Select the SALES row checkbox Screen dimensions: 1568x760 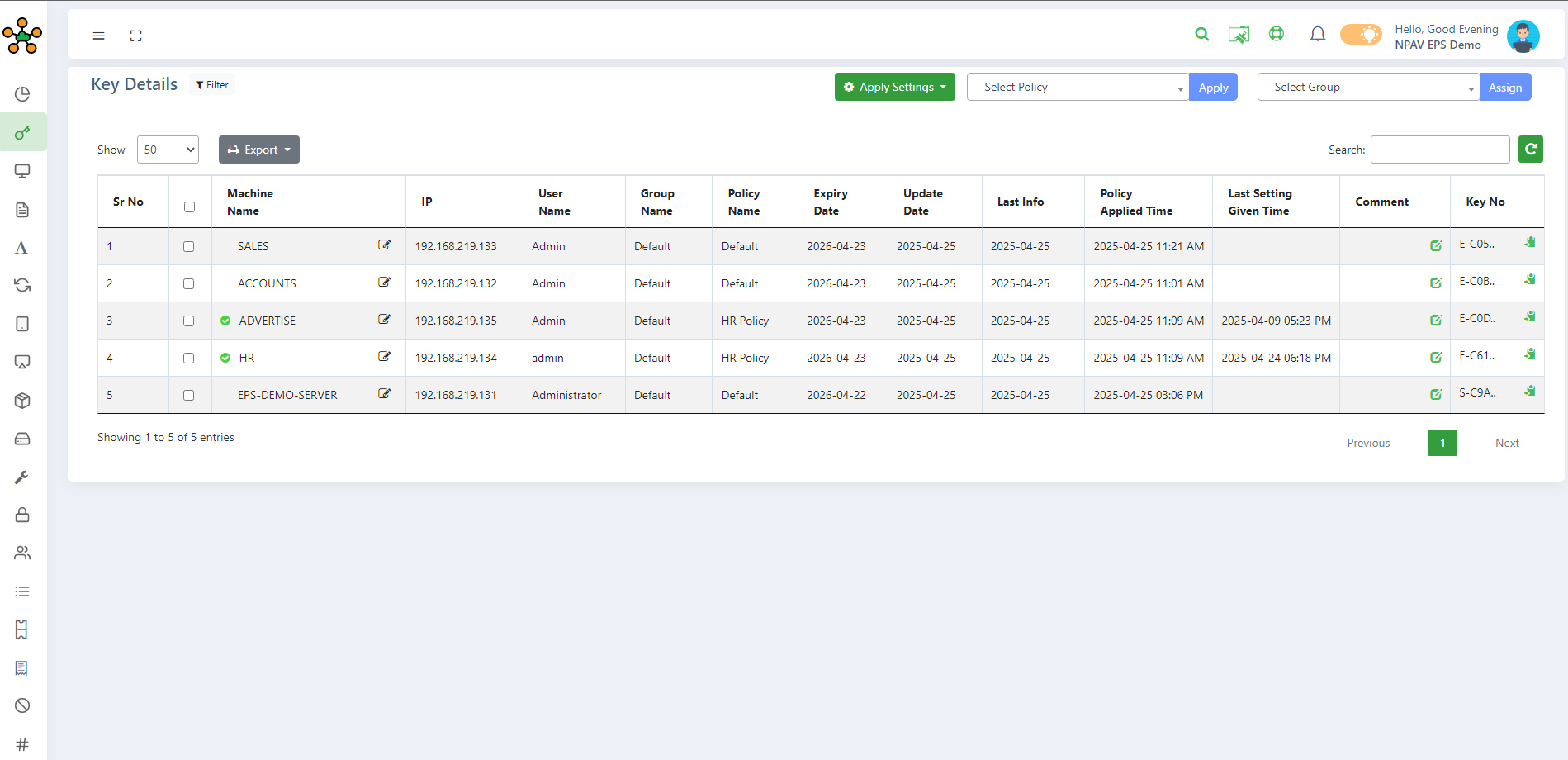(x=188, y=246)
